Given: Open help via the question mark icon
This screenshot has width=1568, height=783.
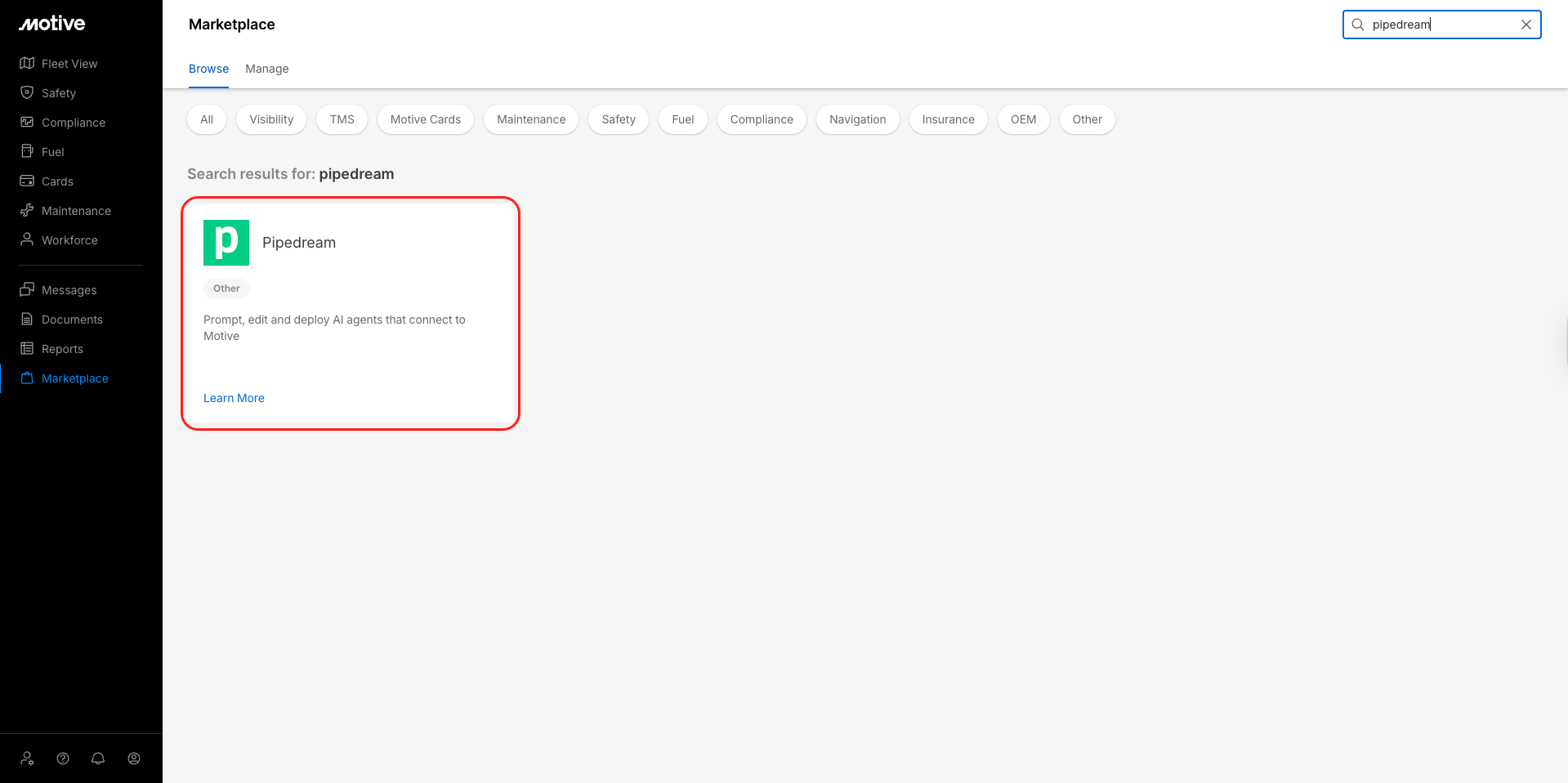Looking at the screenshot, I should [x=63, y=758].
